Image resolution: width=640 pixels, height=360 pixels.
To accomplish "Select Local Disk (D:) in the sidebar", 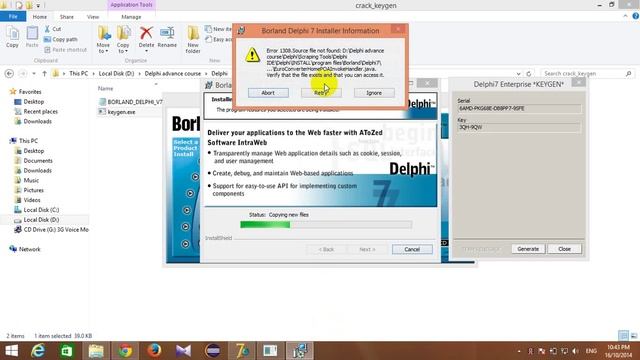I will pos(41,220).
